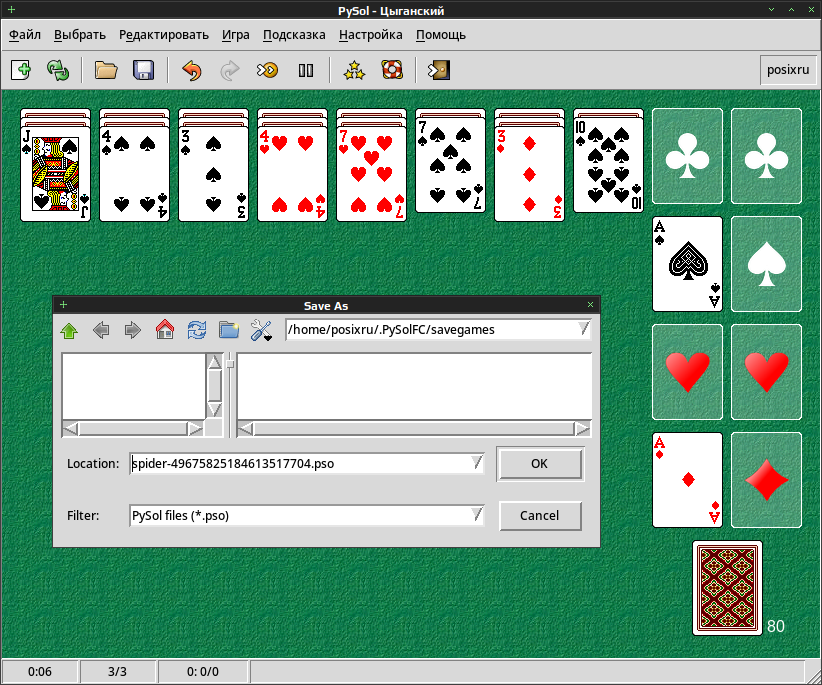Image resolution: width=822 pixels, height=685 pixels.
Task: Open the Редактировать menu
Action: pyautogui.click(x=164, y=35)
